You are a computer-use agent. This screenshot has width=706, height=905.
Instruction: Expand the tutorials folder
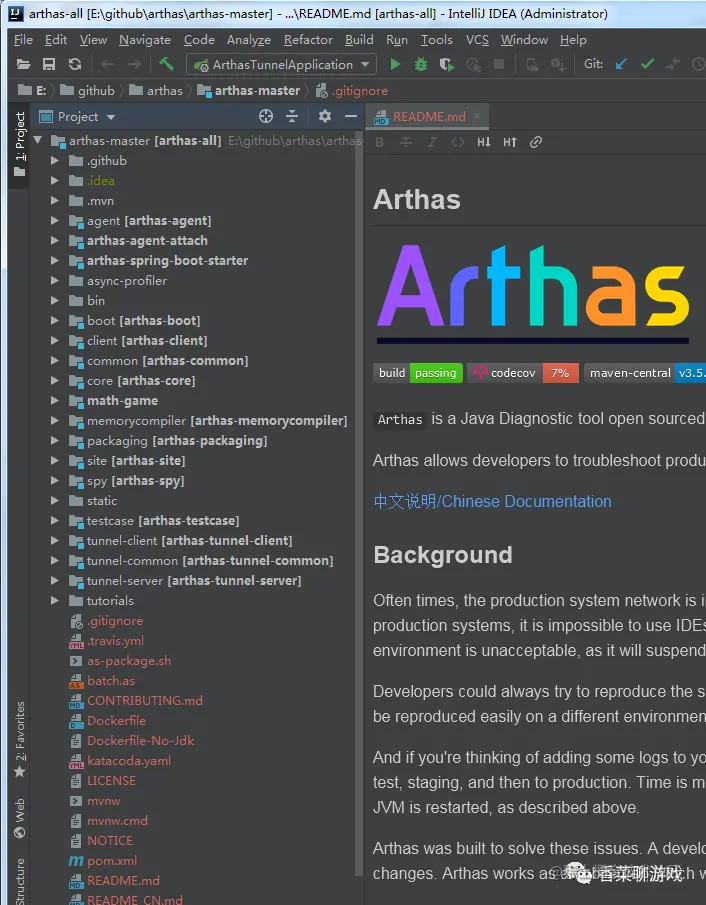click(x=55, y=601)
